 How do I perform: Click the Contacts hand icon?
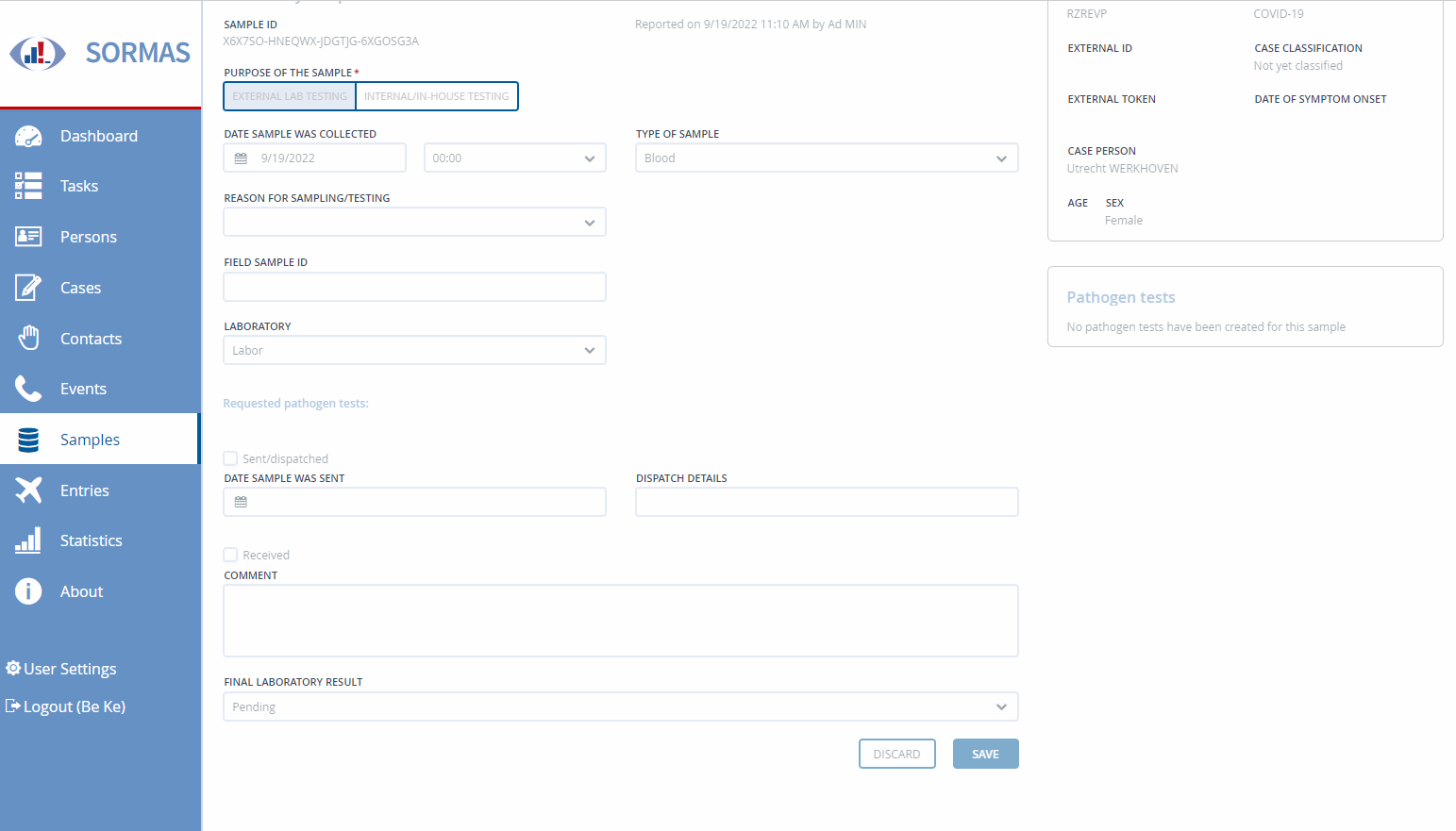[x=28, y=338]
